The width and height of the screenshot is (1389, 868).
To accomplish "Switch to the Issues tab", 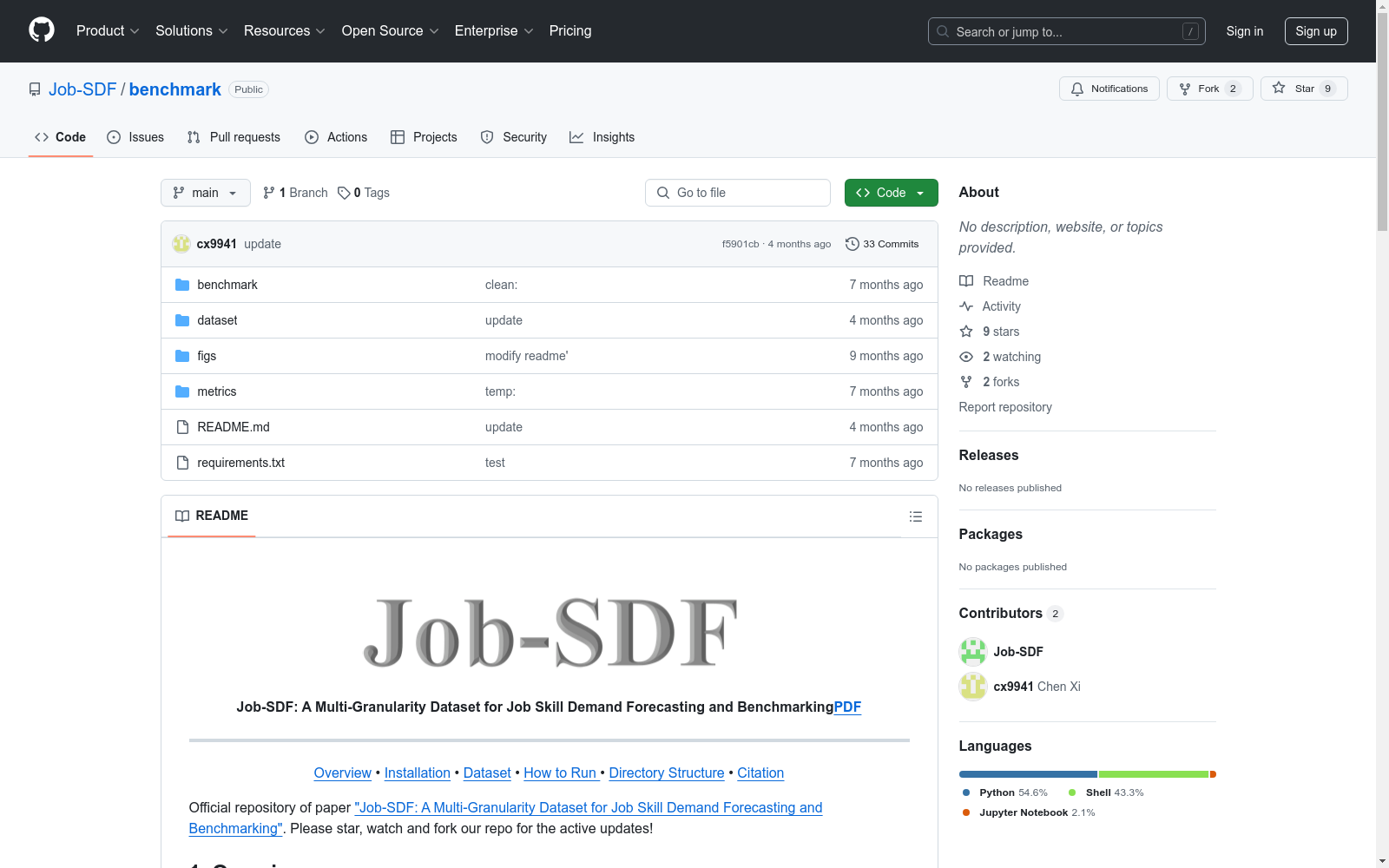I will coord(135,137).
